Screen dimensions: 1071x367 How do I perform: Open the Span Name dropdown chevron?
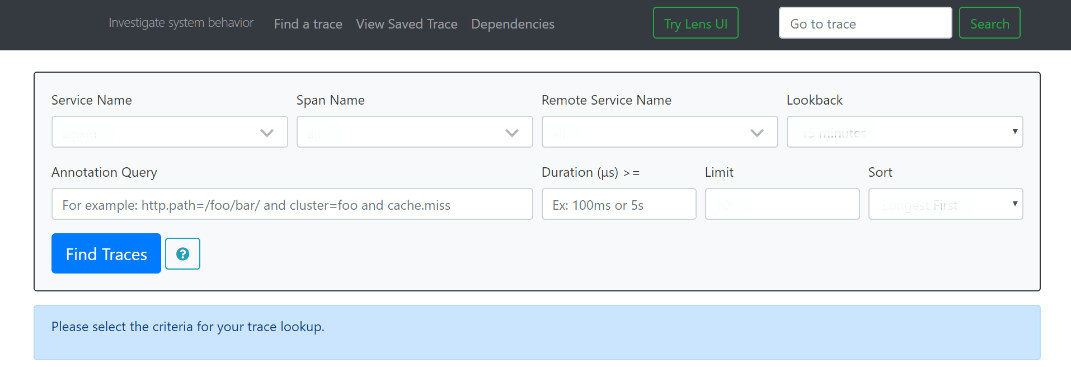click(x=512, y=133)
